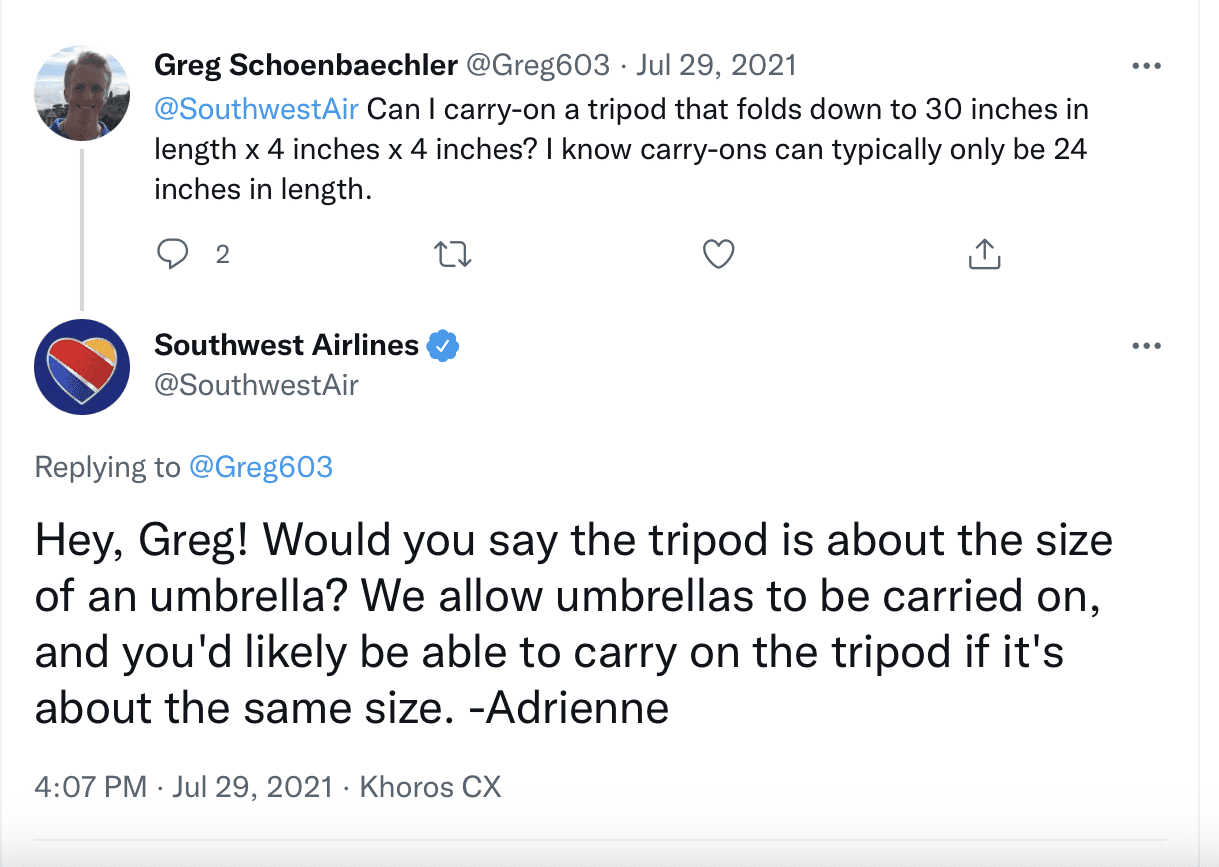This screenshot has height=867, width=1219.
Task: Click the blue verified badge next to Southwest Airlines
Action: pyautogui.click(x=443, y=346)
